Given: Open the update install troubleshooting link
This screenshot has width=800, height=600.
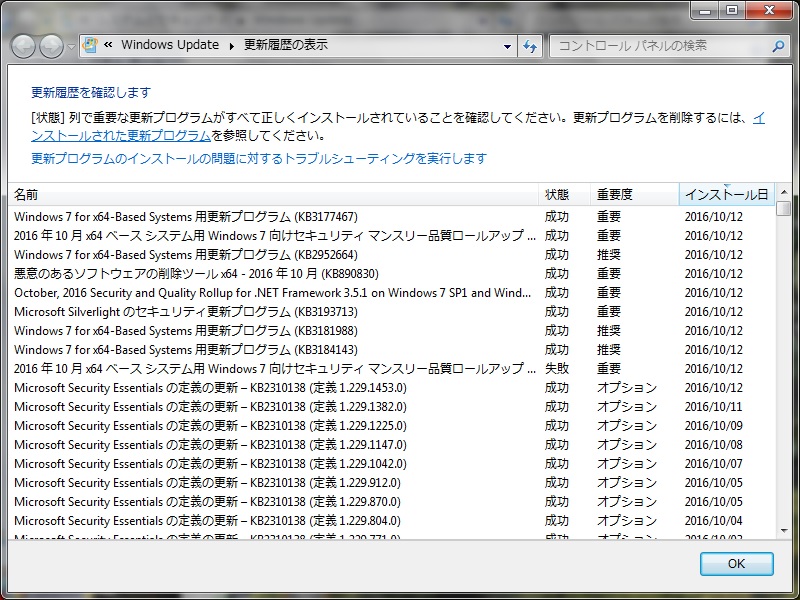Looking at the screenshot, I should [x=259, y=158].
